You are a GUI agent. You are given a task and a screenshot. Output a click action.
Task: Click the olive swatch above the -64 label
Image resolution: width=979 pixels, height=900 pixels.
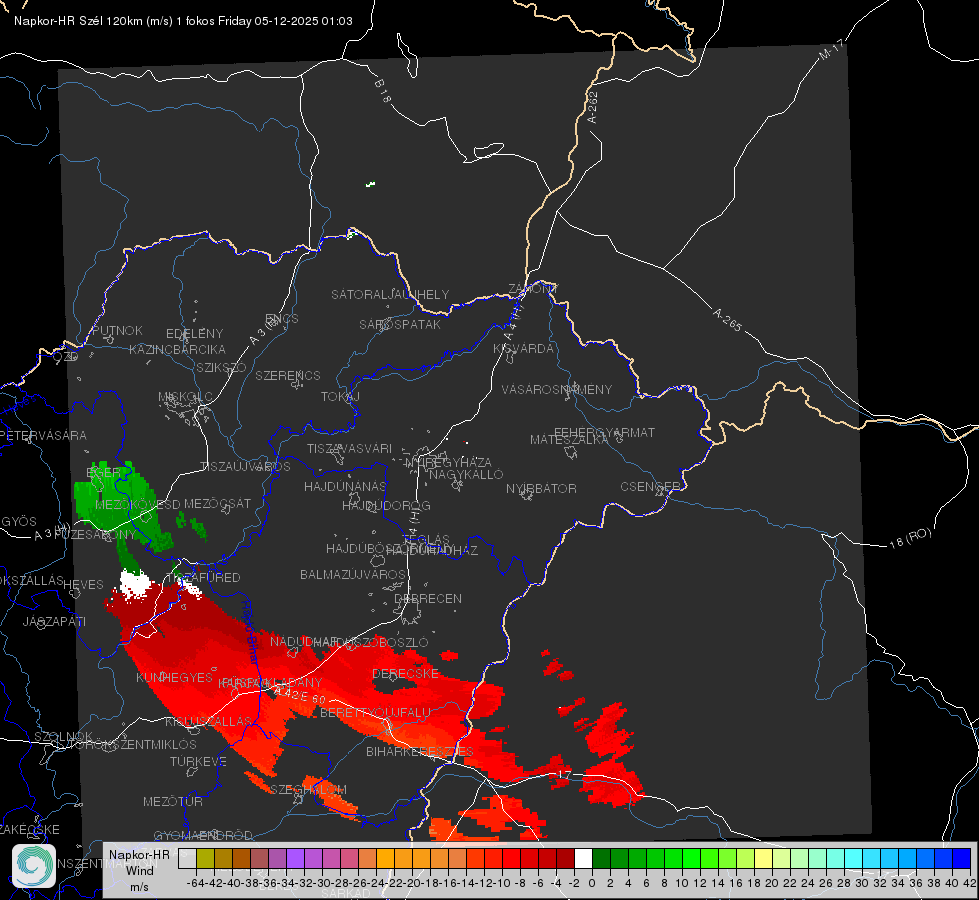pyautogui.click(x=205, y=858)
